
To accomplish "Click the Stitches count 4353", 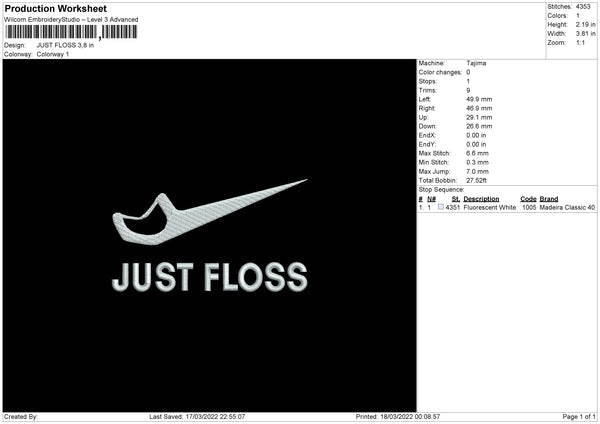I will (583, 7).
